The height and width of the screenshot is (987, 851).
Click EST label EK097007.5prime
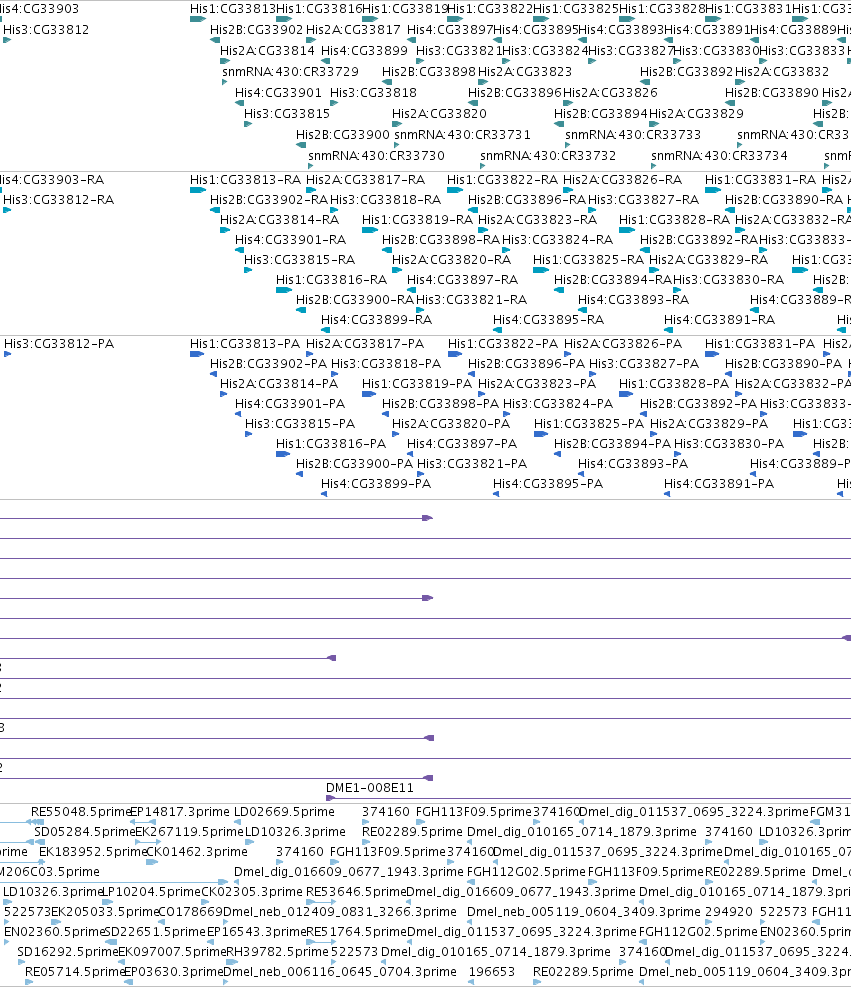point(172,952)
